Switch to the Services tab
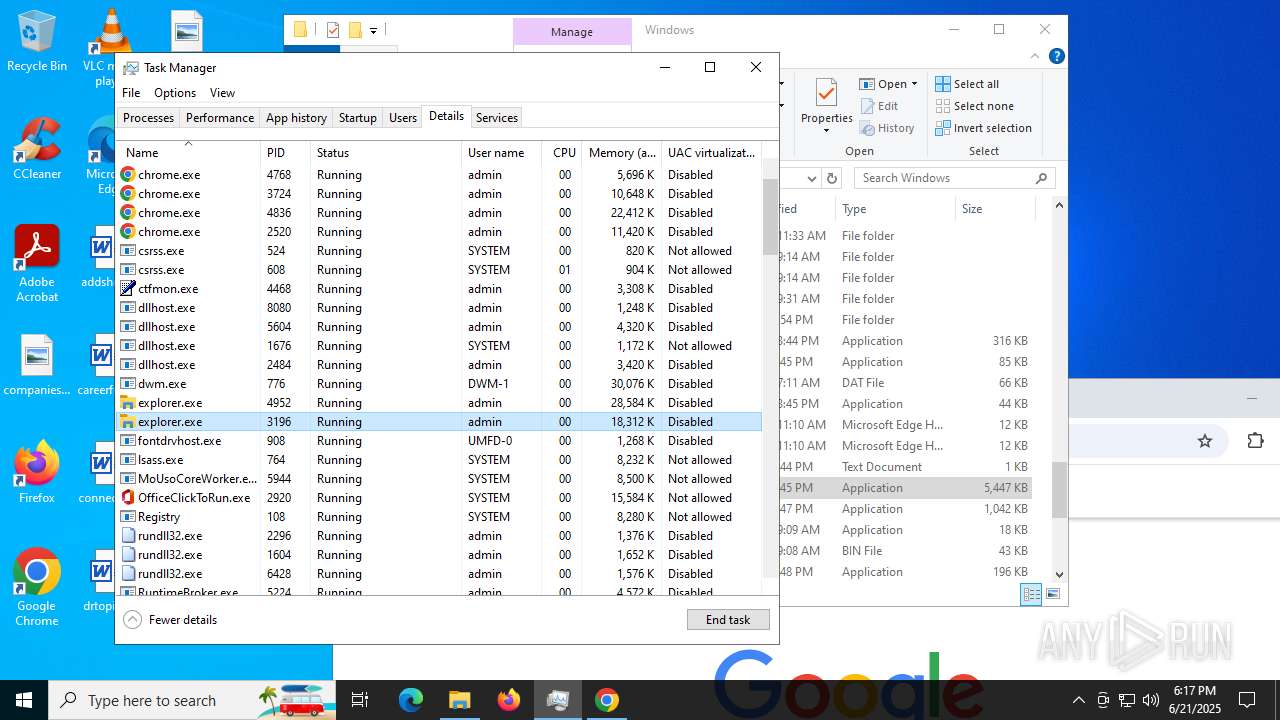Screen dimensions: 1280x720 tap(497, 118)
